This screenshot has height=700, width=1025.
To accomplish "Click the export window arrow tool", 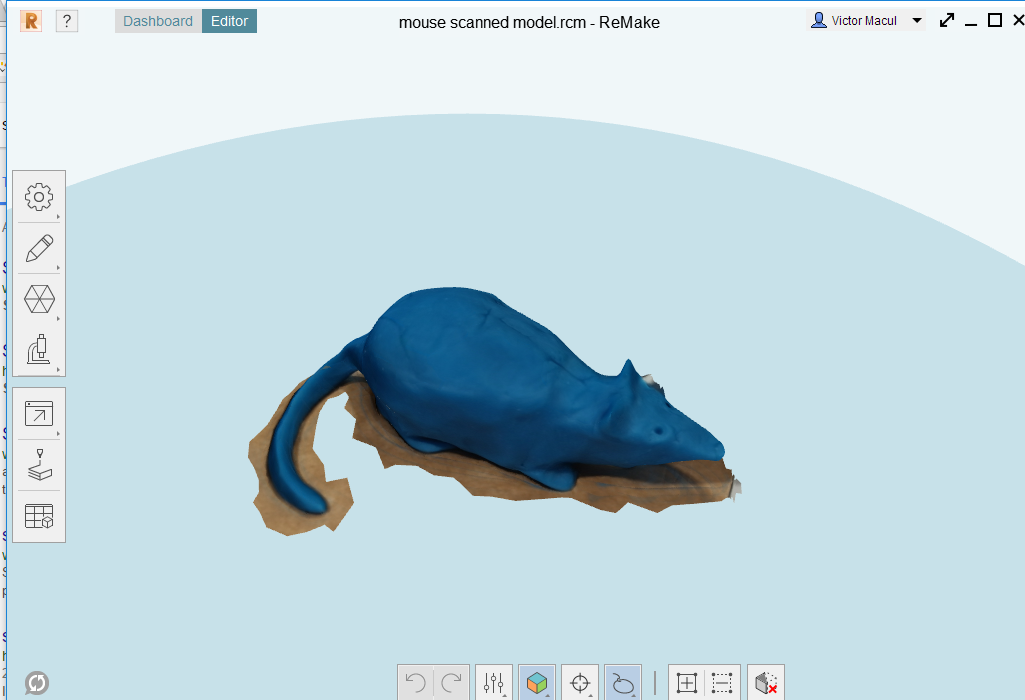I will (x=39, y=414).
